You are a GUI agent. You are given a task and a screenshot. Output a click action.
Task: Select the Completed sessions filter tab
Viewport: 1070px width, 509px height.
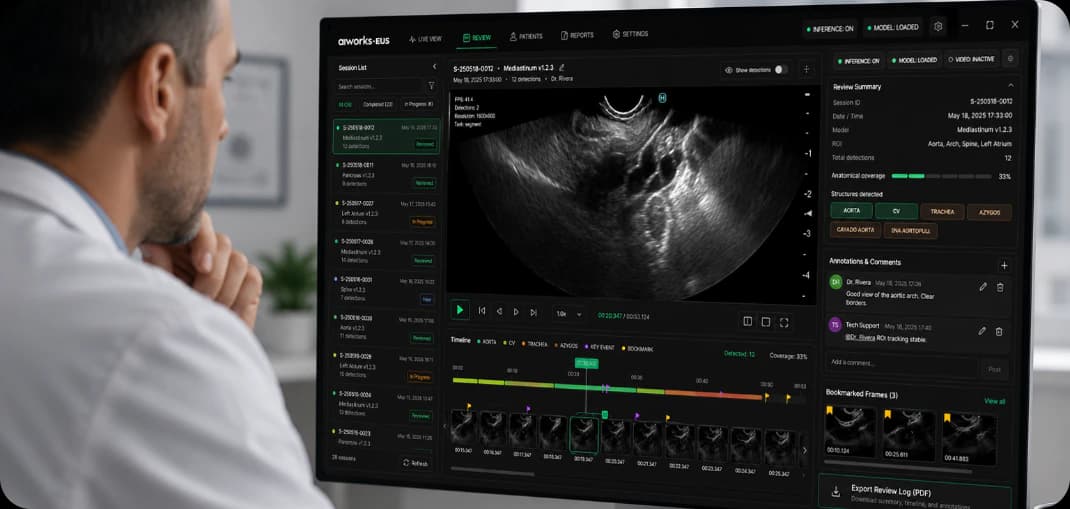tap(378, 104)
